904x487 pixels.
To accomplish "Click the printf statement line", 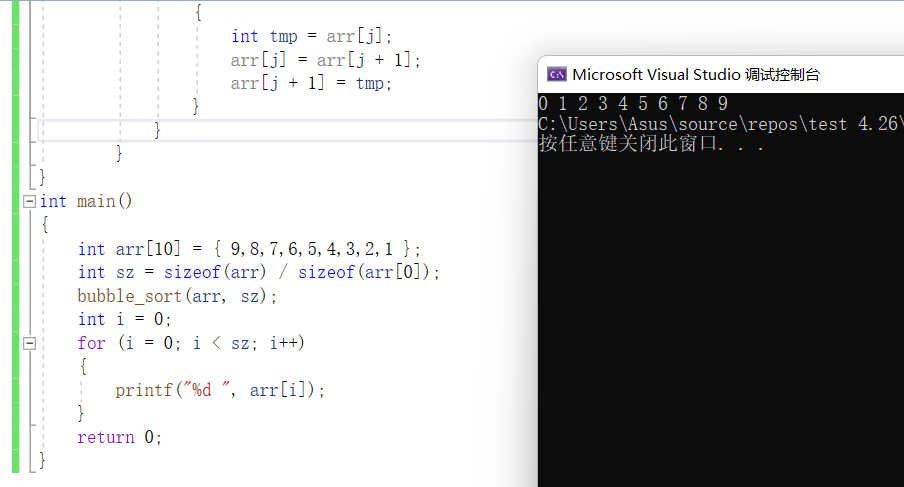I will click(x=220, y=390).
